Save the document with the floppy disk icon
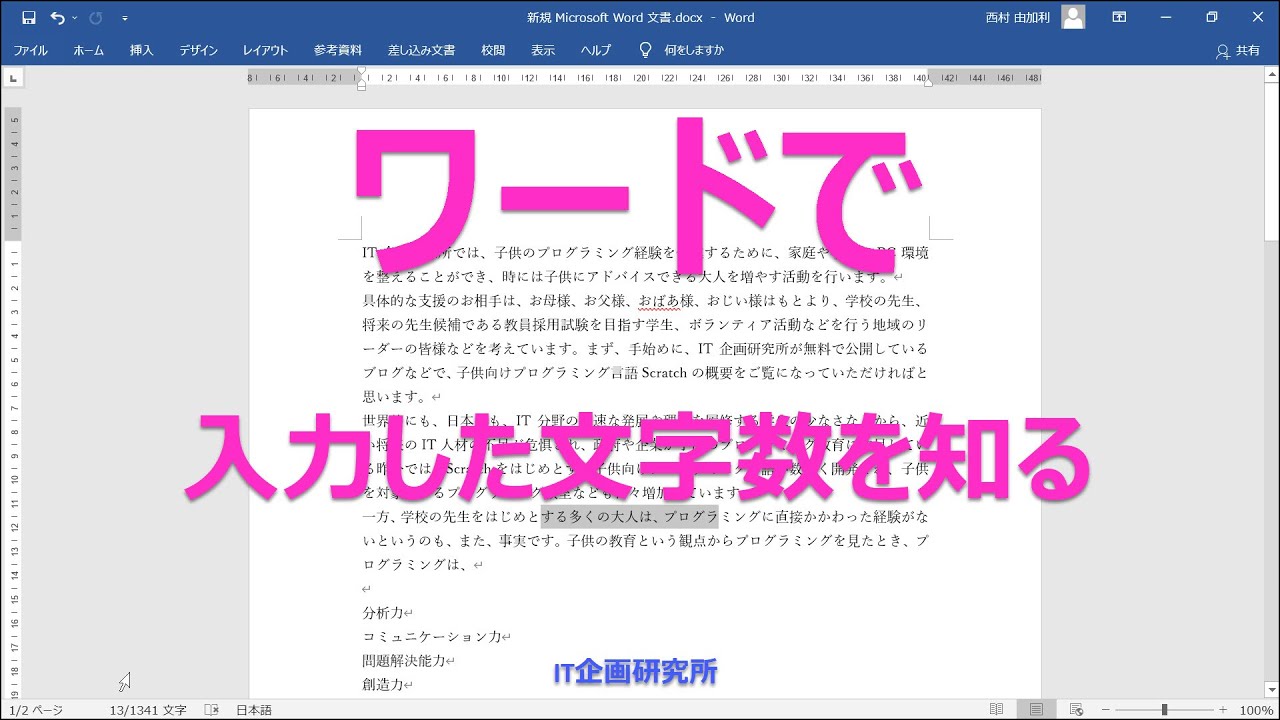Viewport: 1280px width, 720px height. tap(28, 17)
